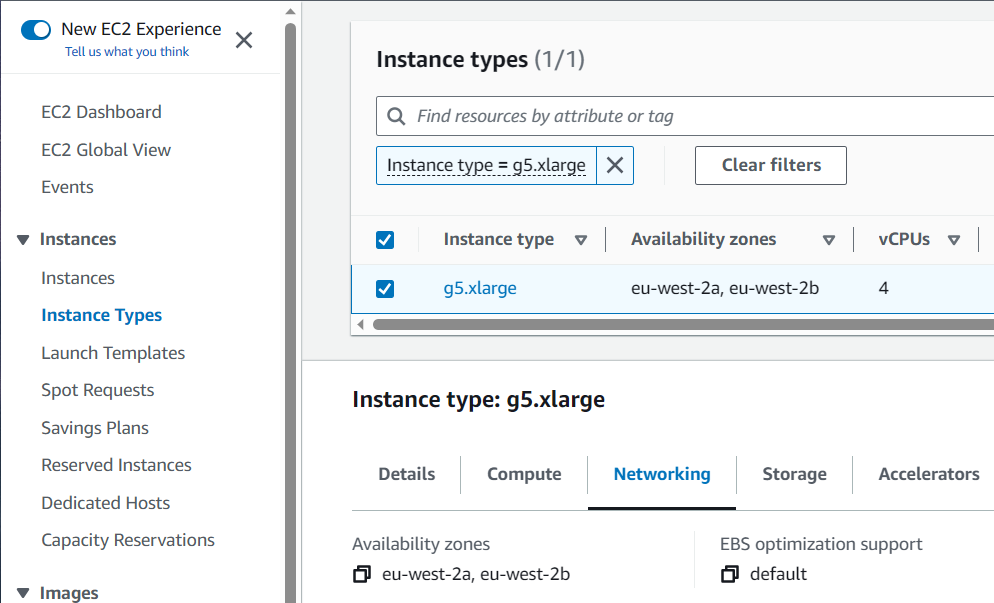Collapse the Instances section triangle

tap(23, 240)
